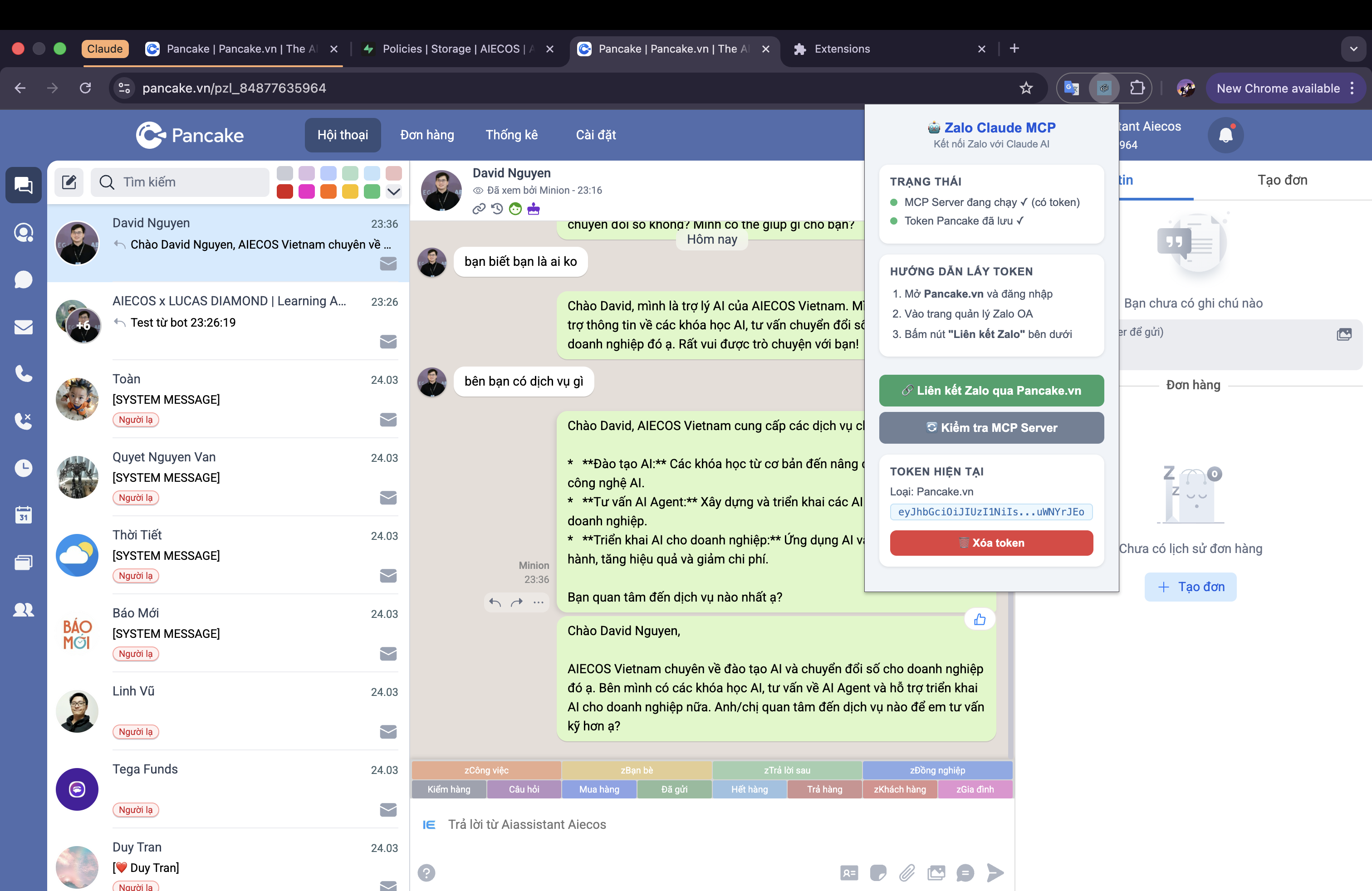Apply the zKhách hàng tag
Screen dimensions: 1372x891
tap(899, 789)
